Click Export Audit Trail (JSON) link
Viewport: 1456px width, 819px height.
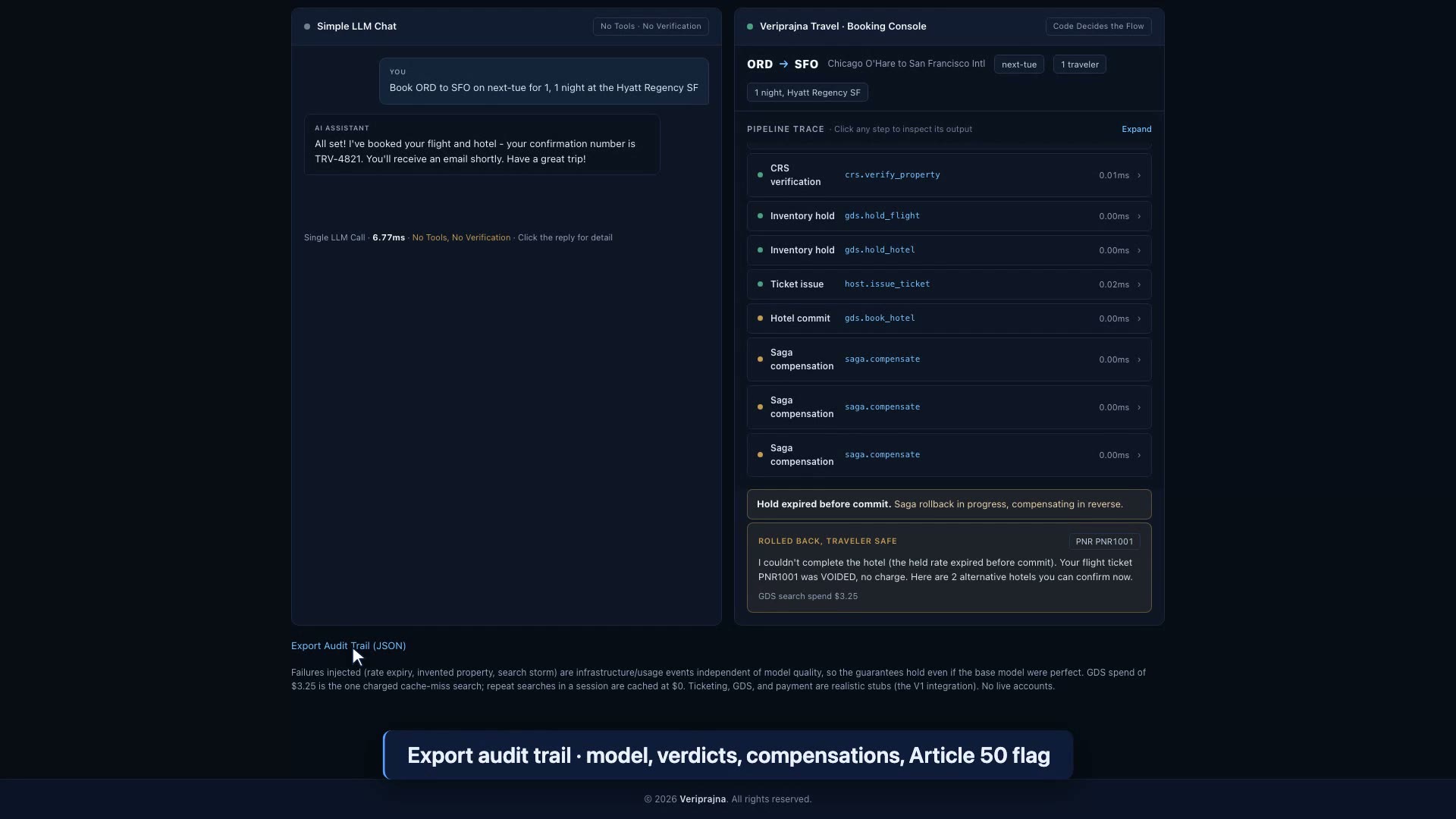[x=348, y=646]
